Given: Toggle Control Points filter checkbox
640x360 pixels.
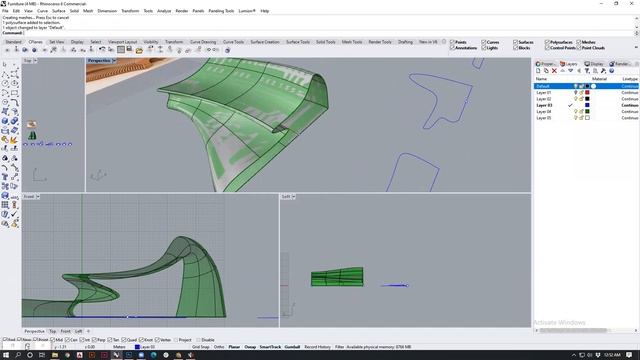Looking at the screenshot, I should [547, 48].
